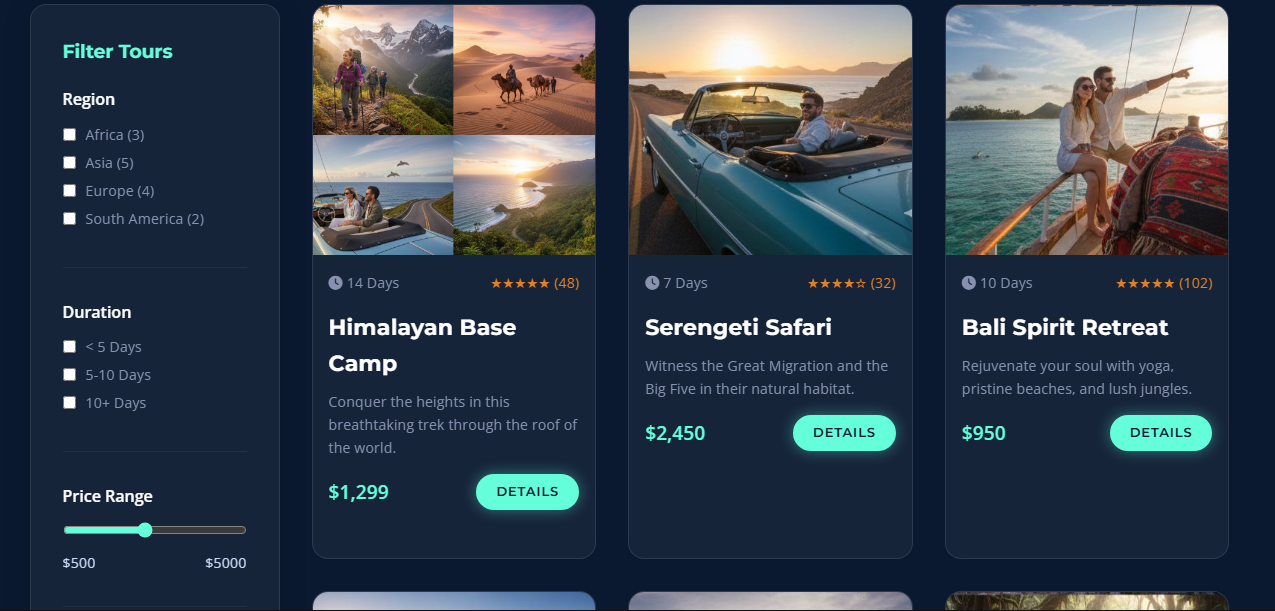Check the Asia region checkbox
The height and width of the screenshot is (611, 1275).
pos(70,162)
